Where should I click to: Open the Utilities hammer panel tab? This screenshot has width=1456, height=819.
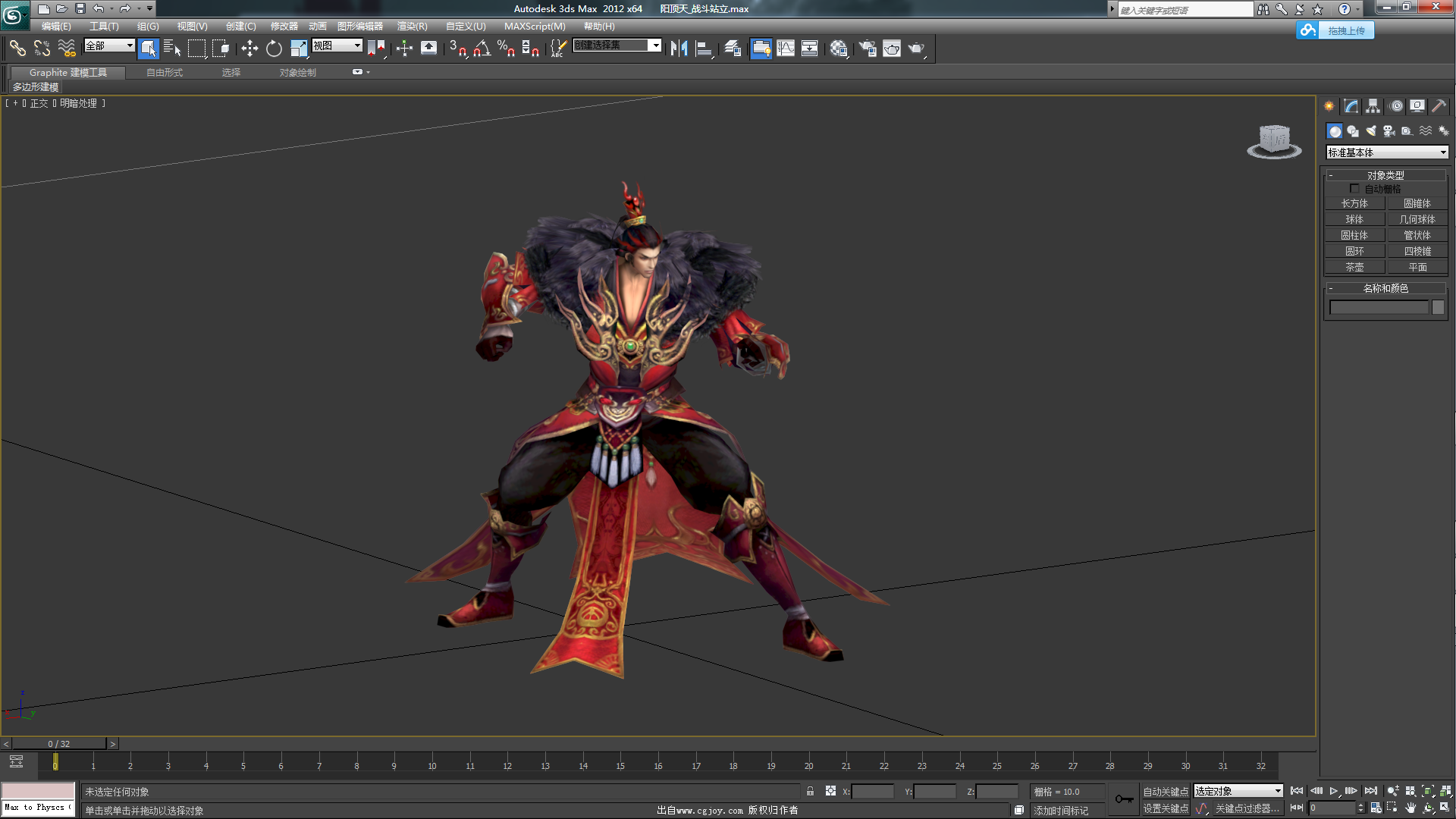[x=1439, y=106]
